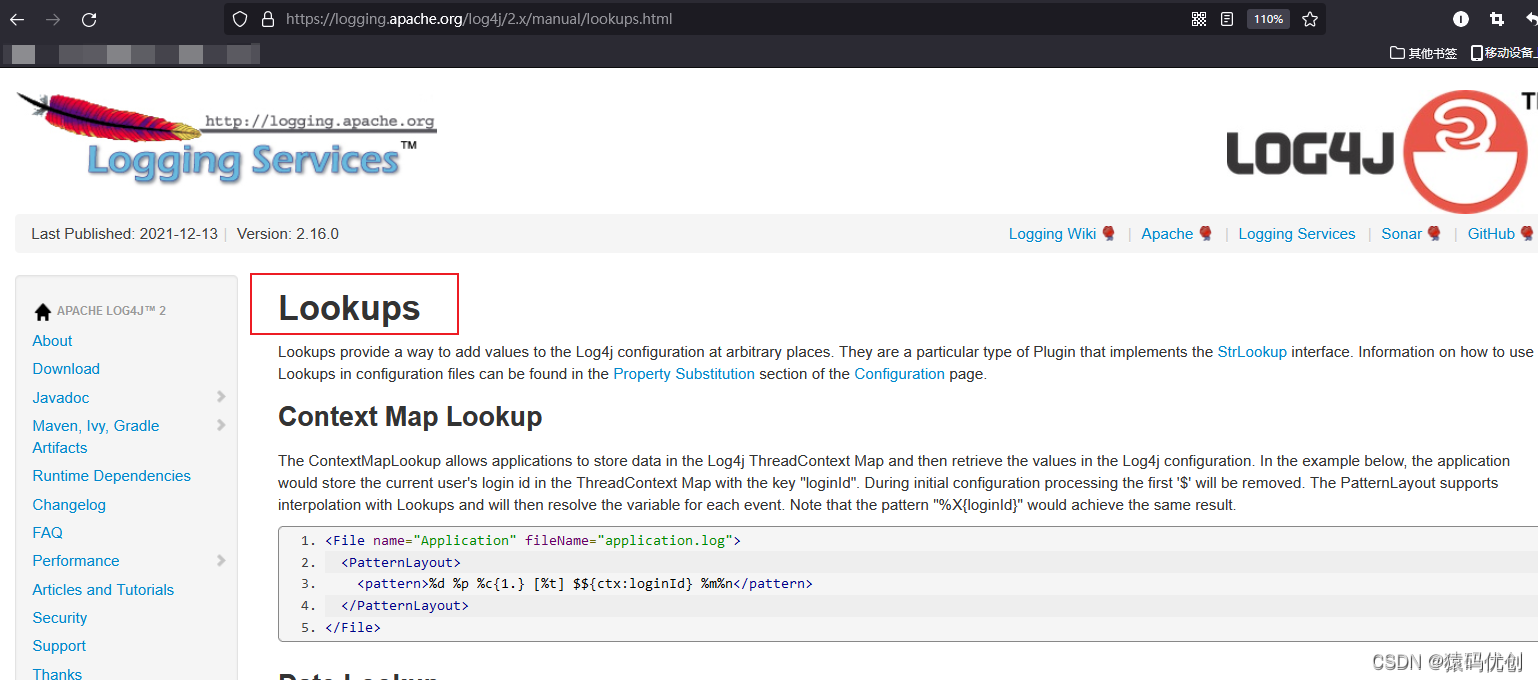Open the Configuration page link
Image resolution: width=1538 pixels, height=680 pixels.
pos(899,374)
